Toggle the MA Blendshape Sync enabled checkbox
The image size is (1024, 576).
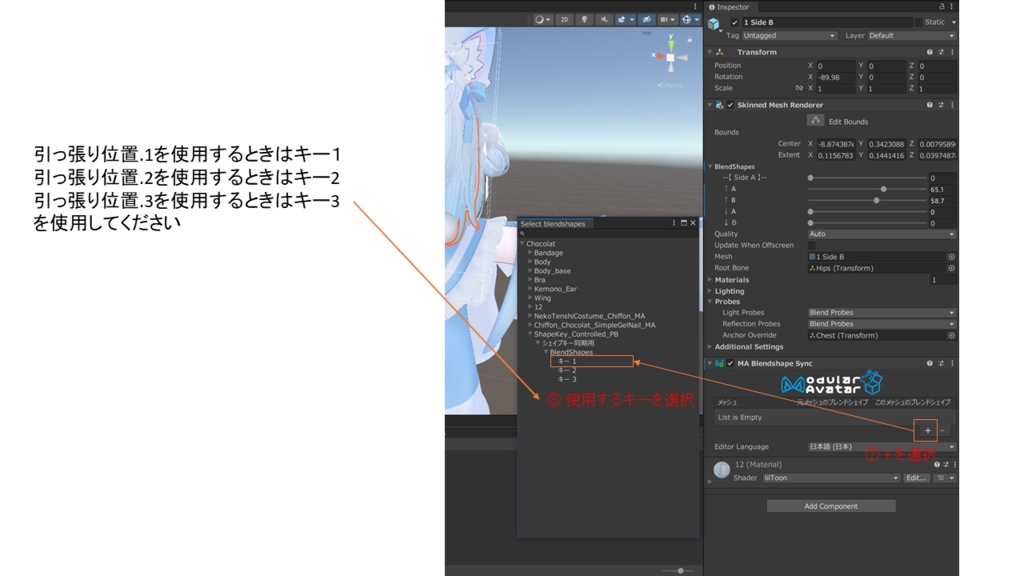(x=730, y=363)
